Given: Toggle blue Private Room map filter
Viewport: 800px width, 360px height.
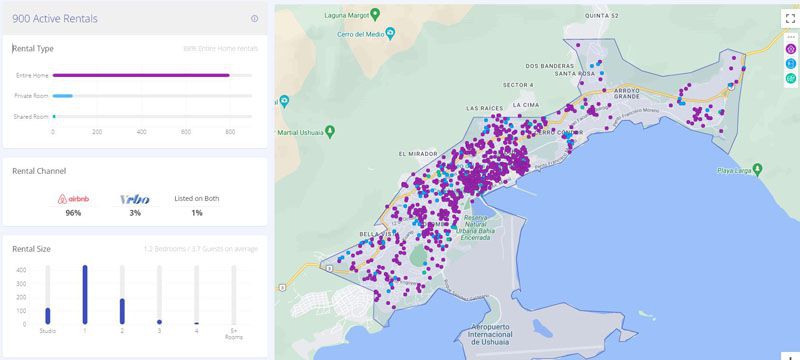Looking at the screenshot, I should pos(791,63).
